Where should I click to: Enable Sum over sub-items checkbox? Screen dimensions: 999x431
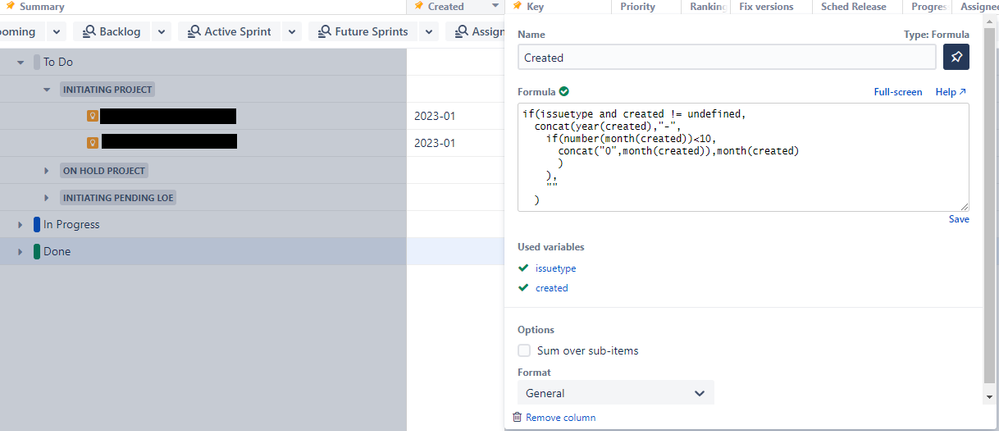coord(524,351)
